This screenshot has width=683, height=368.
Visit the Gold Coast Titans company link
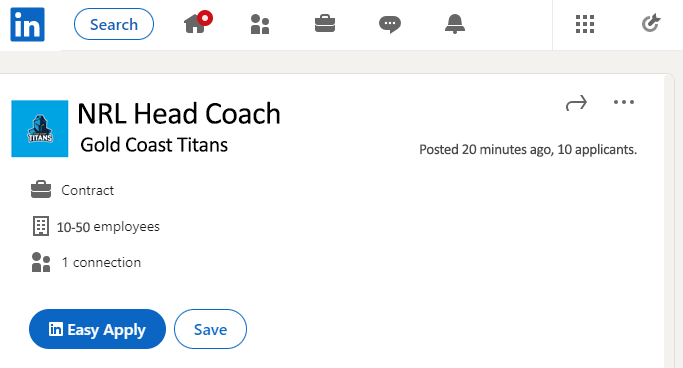pyautogui.click(x=154, y=145)
